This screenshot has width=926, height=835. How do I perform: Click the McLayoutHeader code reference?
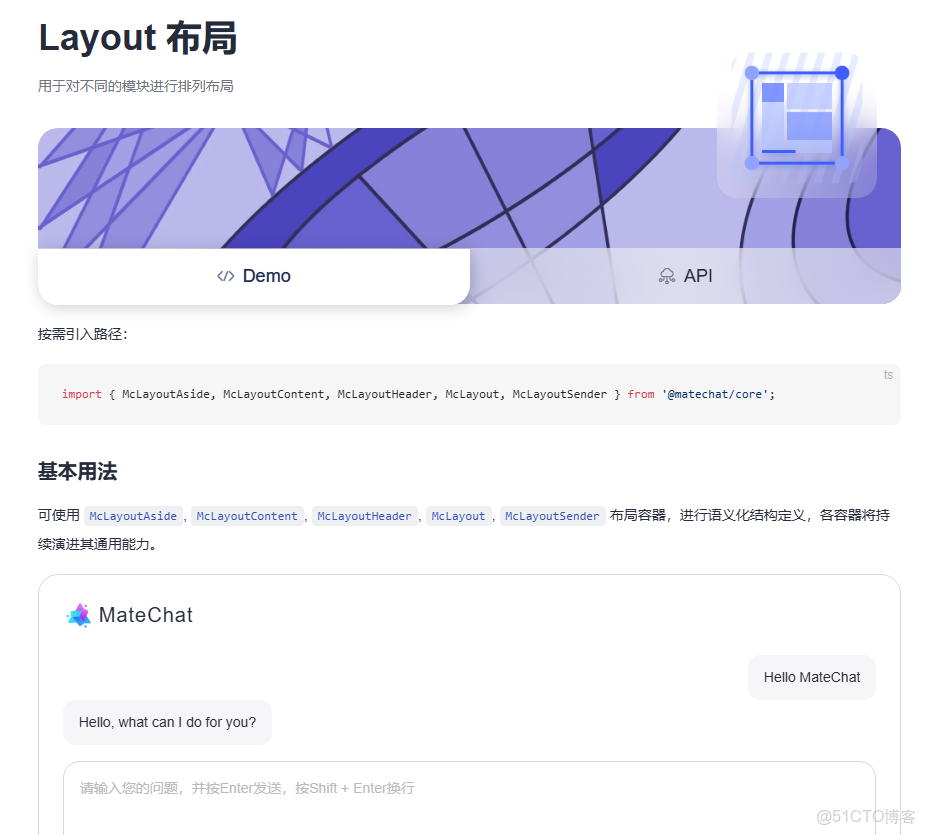(x=365, y=515)
